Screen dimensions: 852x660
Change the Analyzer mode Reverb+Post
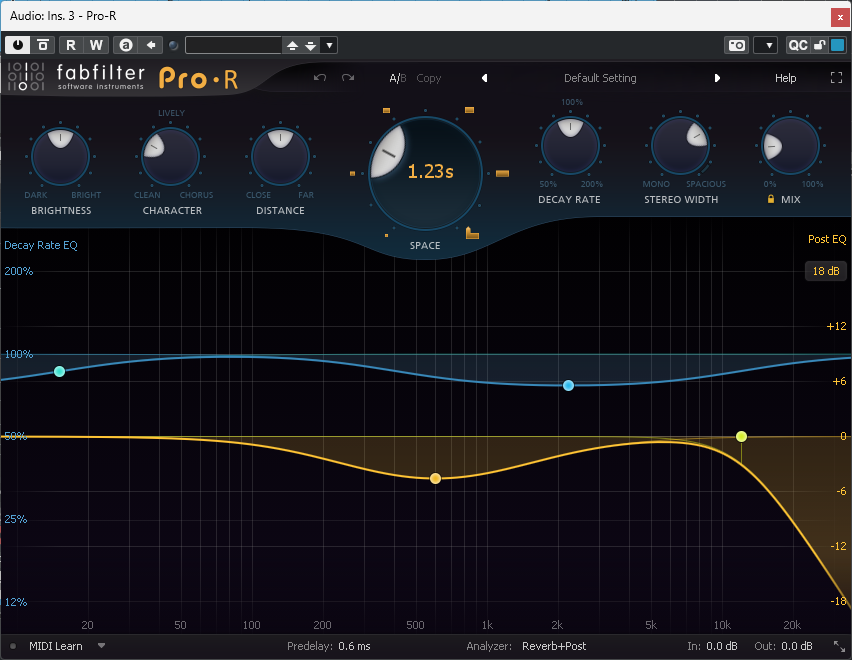click(554, 646)
